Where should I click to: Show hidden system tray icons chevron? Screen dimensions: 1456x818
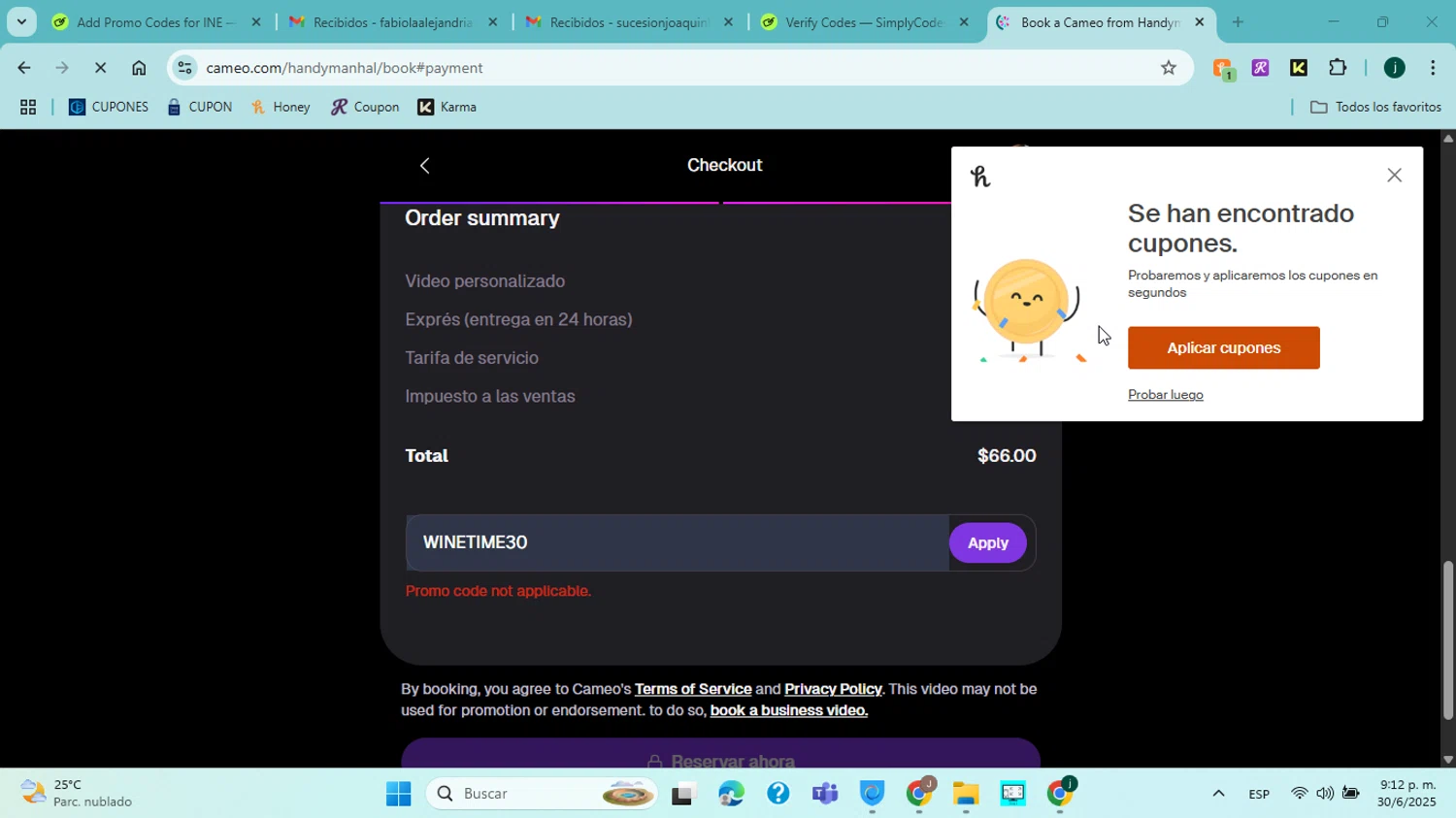click(1218, 794)
